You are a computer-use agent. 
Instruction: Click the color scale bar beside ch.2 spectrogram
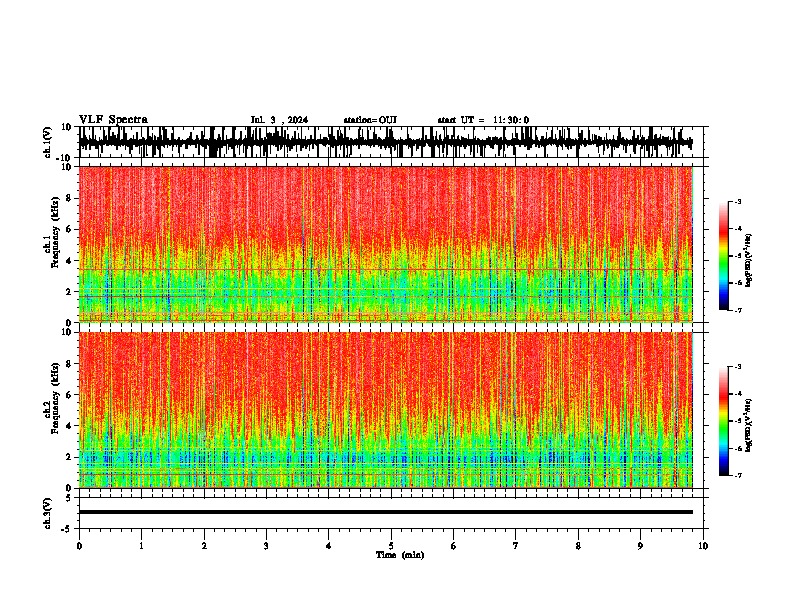click(x=724, y=421)
